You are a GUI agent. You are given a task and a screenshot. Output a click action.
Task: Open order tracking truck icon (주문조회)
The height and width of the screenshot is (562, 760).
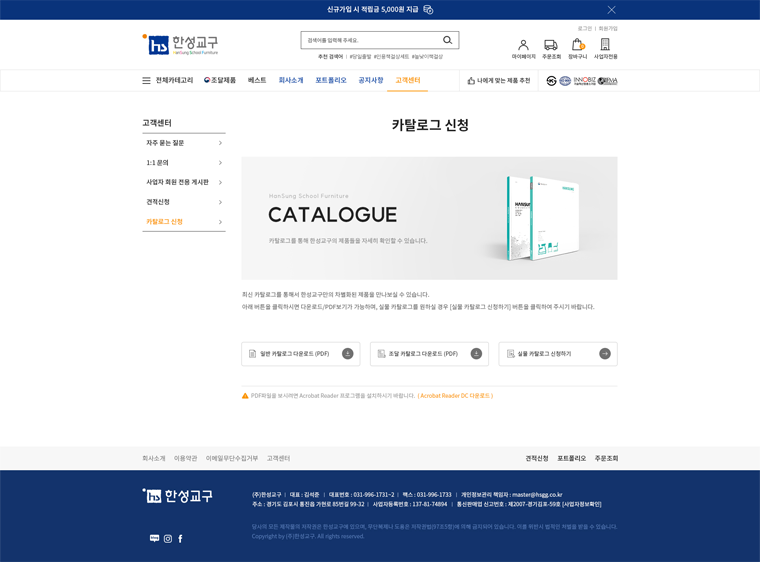[551, 45]
